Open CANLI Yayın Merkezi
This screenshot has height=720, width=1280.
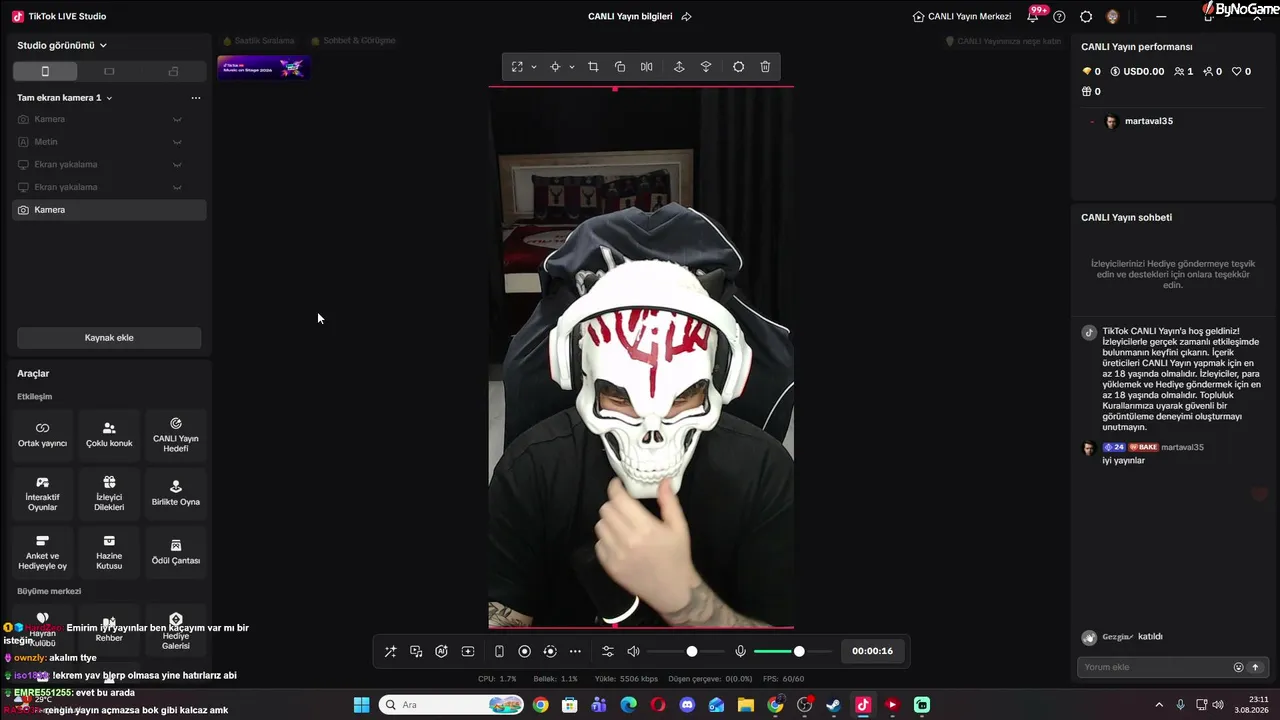click(x=961, y=16)
